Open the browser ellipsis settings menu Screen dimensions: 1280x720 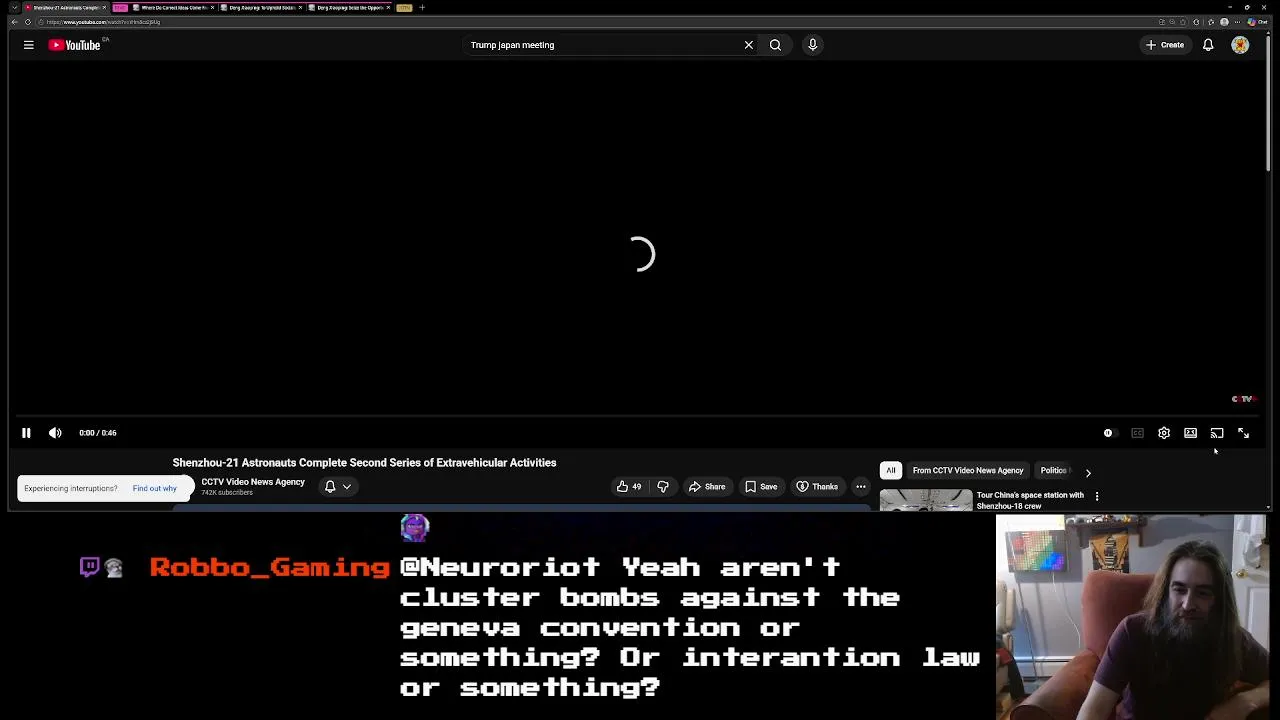(1236, 22)
